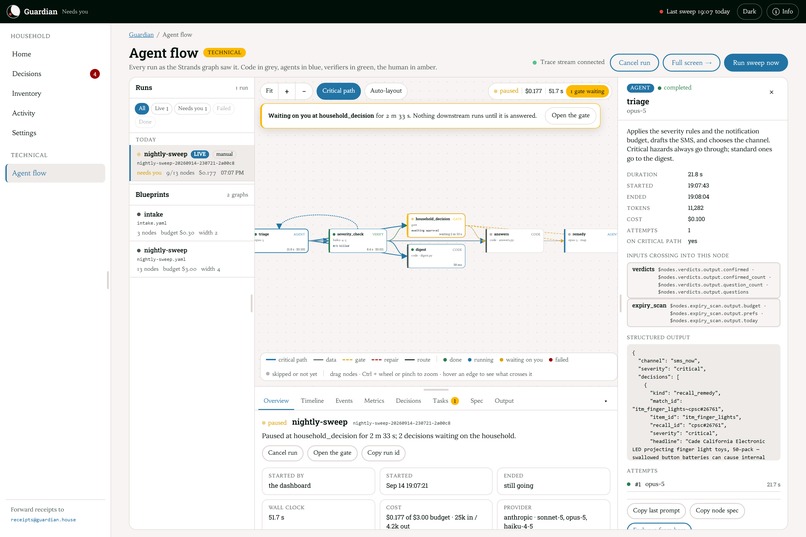The height and width of the screenshot is (537, 806).
Task: Switch to the Timeline tab
Action: pos(312,401)
